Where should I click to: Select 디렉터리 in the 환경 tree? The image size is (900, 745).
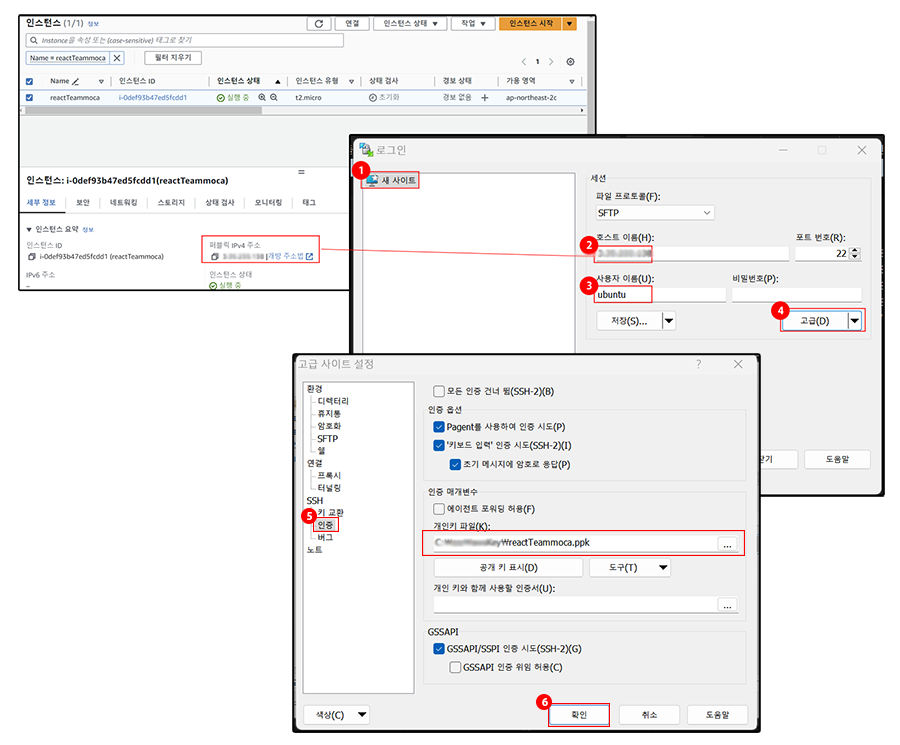pos(333,401)
